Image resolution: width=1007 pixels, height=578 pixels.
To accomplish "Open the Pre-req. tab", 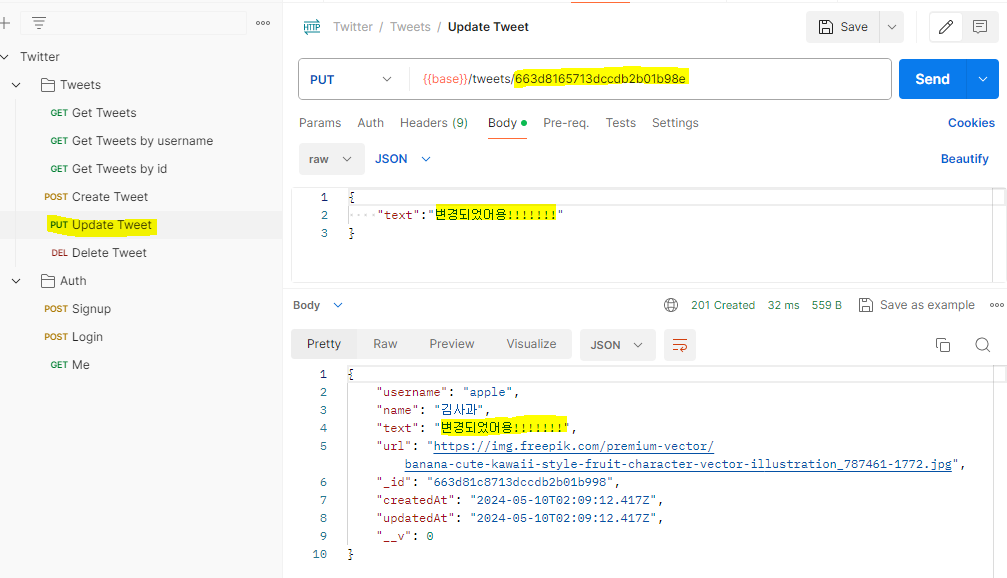I will pos(566,123).
